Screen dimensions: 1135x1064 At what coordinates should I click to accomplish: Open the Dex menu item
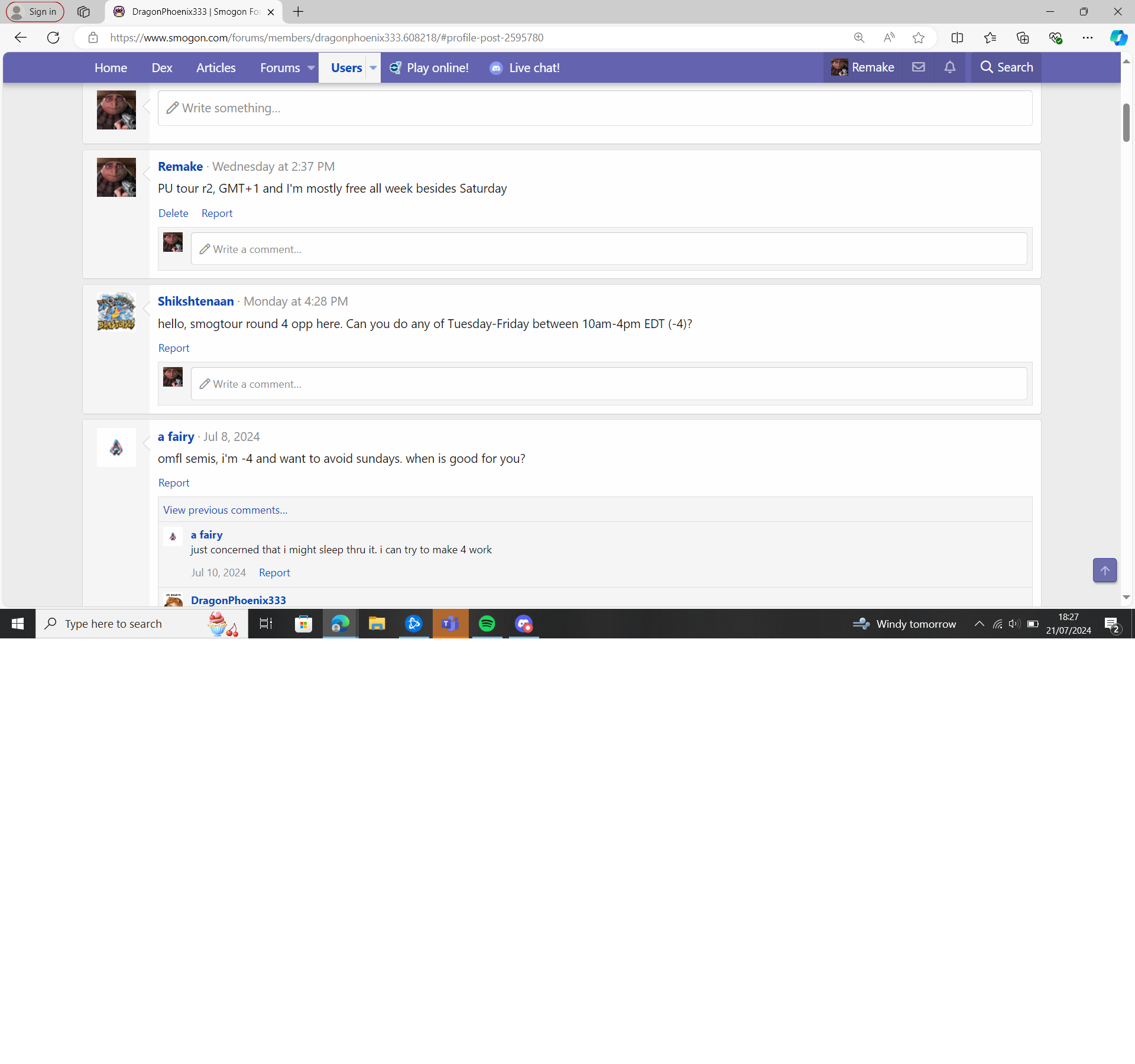[161, 68]
